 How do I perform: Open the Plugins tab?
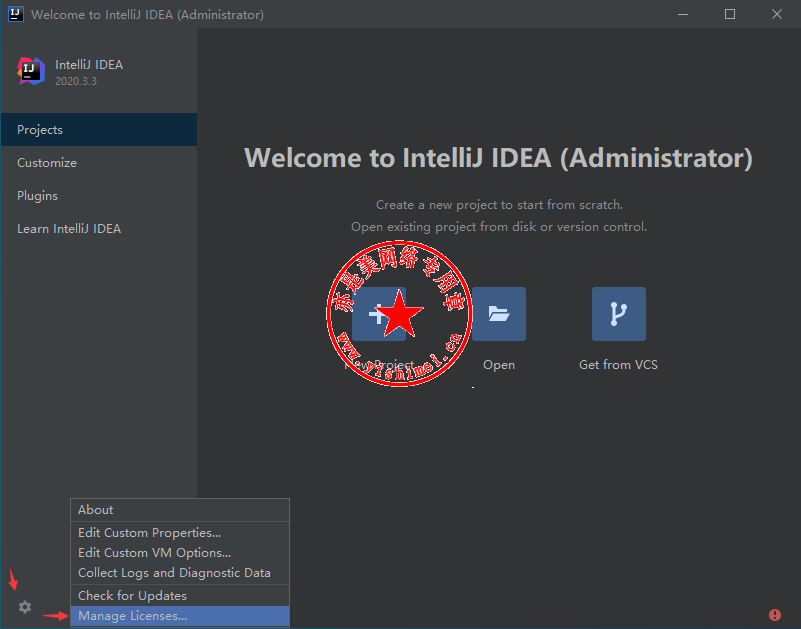click(x=99, y=196)
